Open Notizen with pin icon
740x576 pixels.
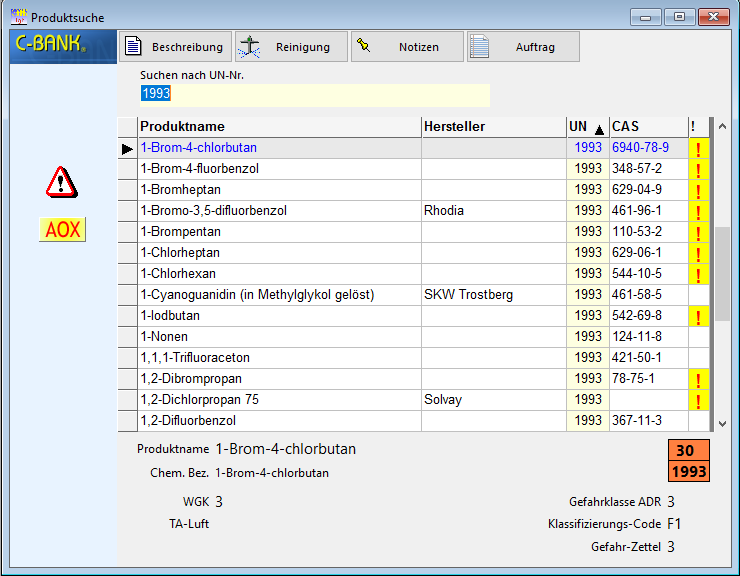click(x=408, y=47)
